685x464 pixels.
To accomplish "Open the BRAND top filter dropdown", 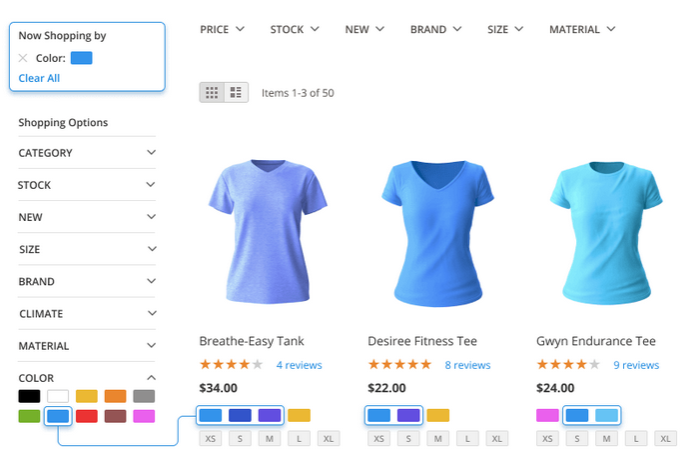I will pyautogui.click(x=435, y=30).
